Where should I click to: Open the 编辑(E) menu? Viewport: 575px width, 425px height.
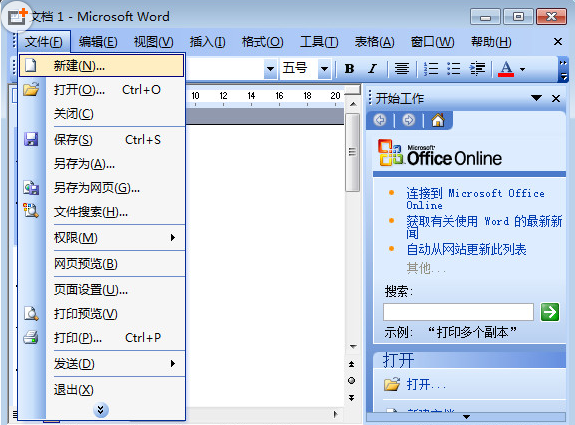tap(98, 42)
